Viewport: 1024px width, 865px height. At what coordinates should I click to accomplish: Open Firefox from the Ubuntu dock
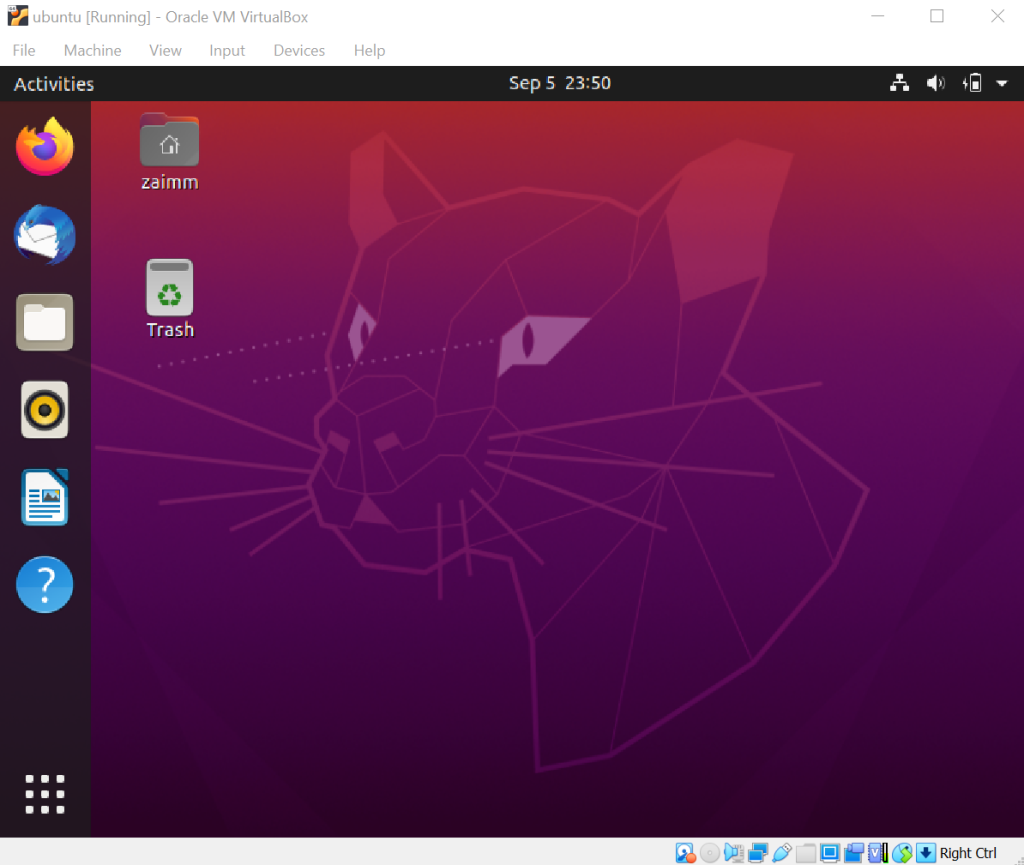point(45,147)
